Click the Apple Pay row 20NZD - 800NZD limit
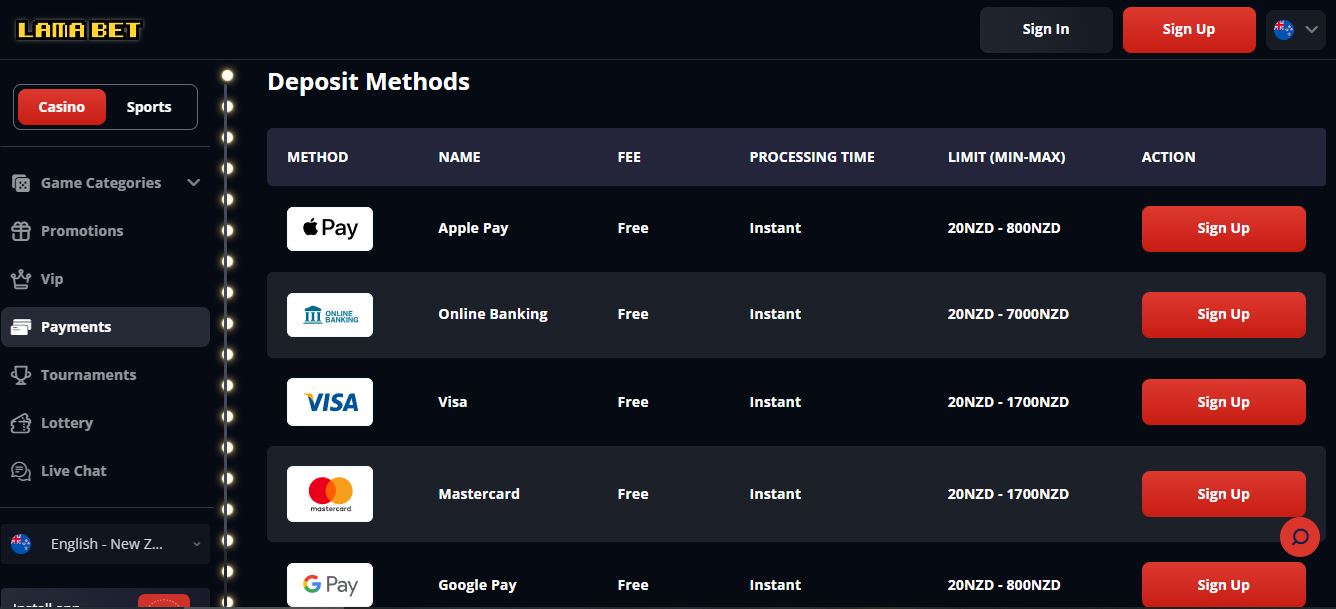The height and width of the screenshot is (609, 1336). click(1004, 228)
